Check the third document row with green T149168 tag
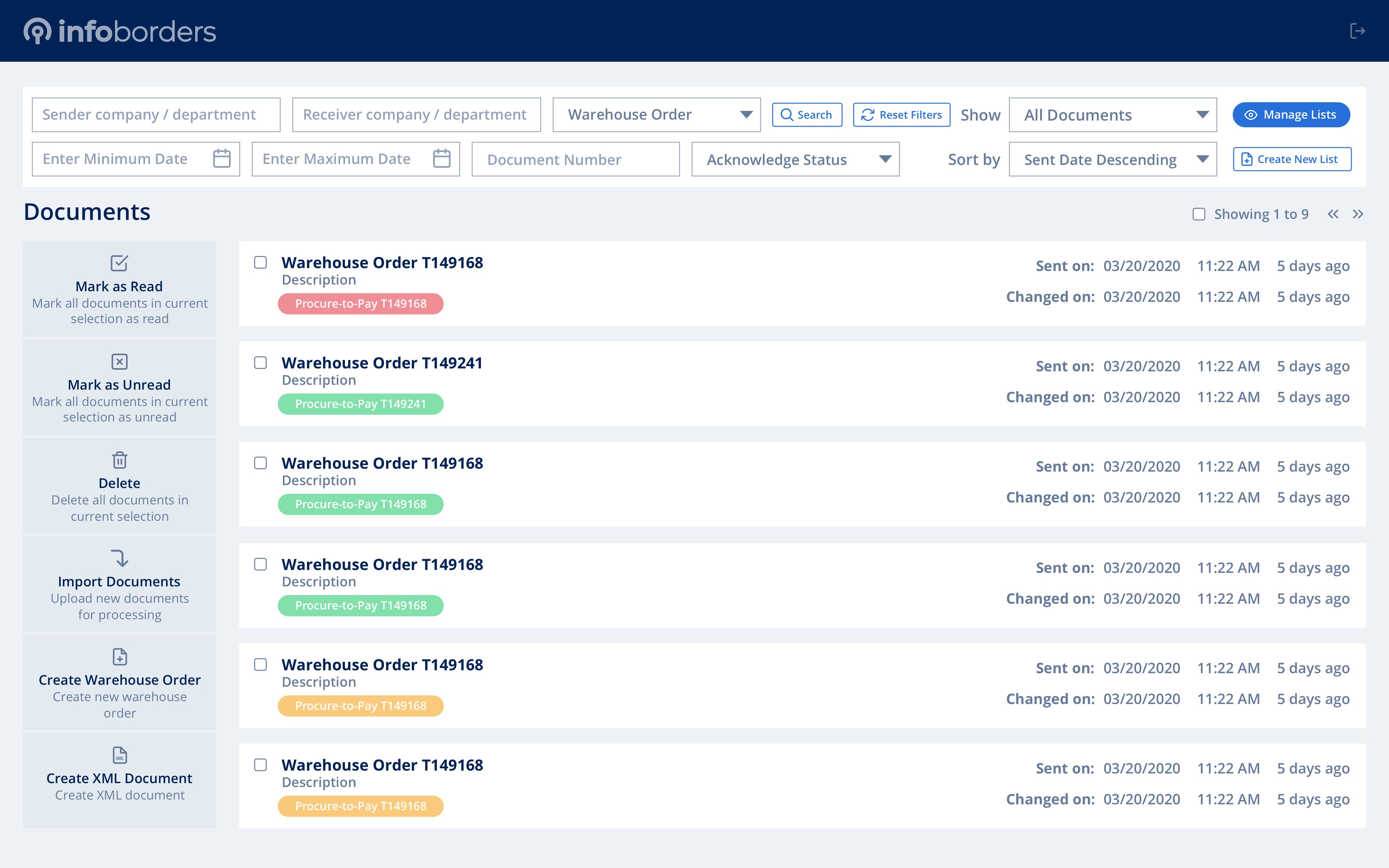The width and height of the screenshot is (1389, 868). click(x=260, y=463)
